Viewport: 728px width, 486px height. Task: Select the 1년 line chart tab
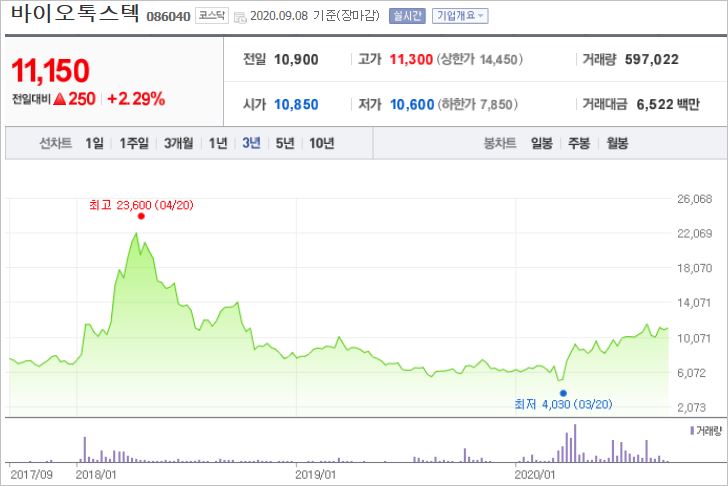(x=218, y=143)
